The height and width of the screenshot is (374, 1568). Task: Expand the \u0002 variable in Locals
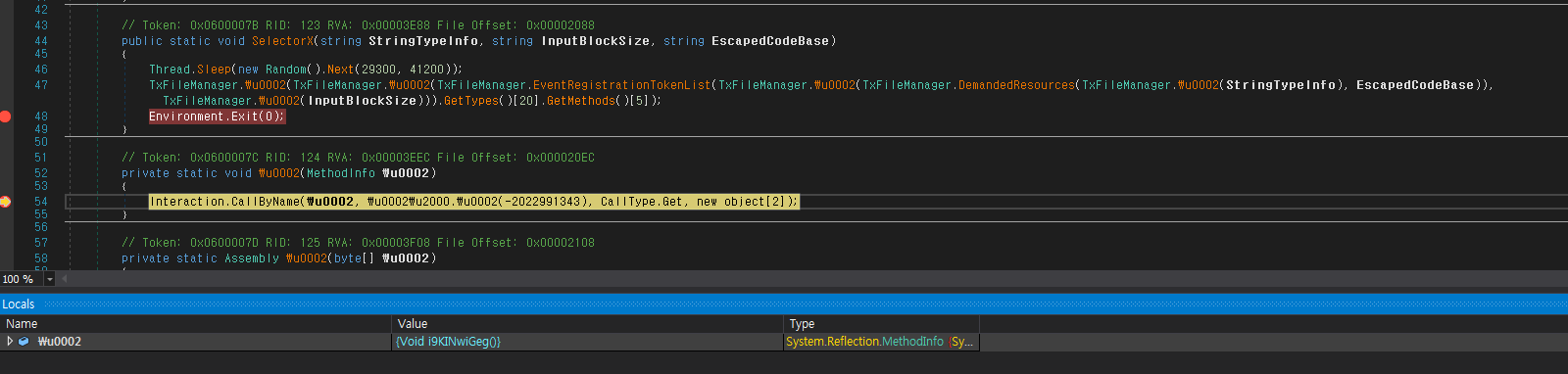click(x=10, y=342)
